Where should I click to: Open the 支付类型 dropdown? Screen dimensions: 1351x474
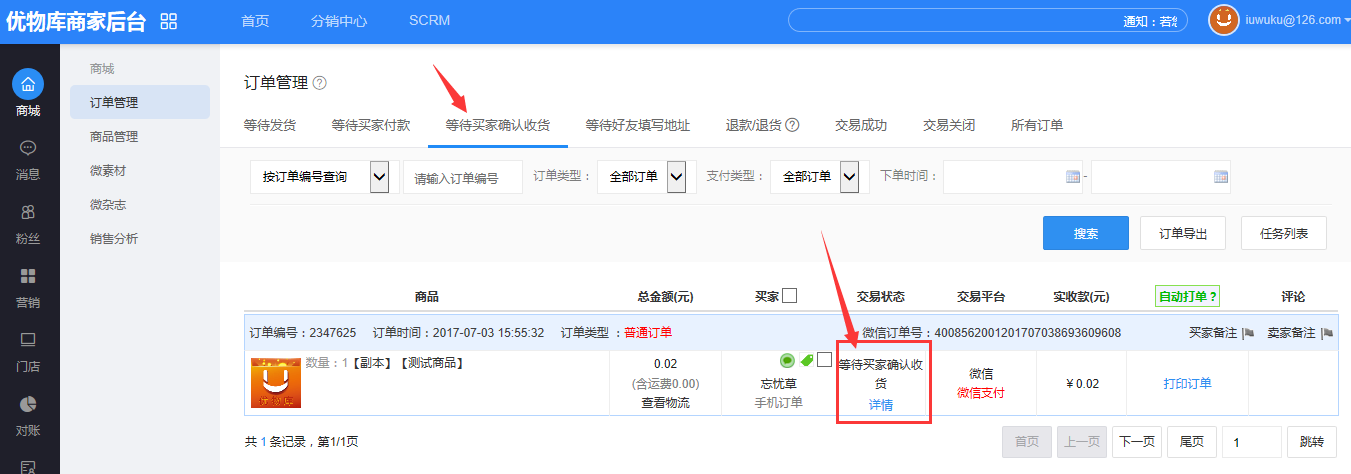[x=849, y=177]
